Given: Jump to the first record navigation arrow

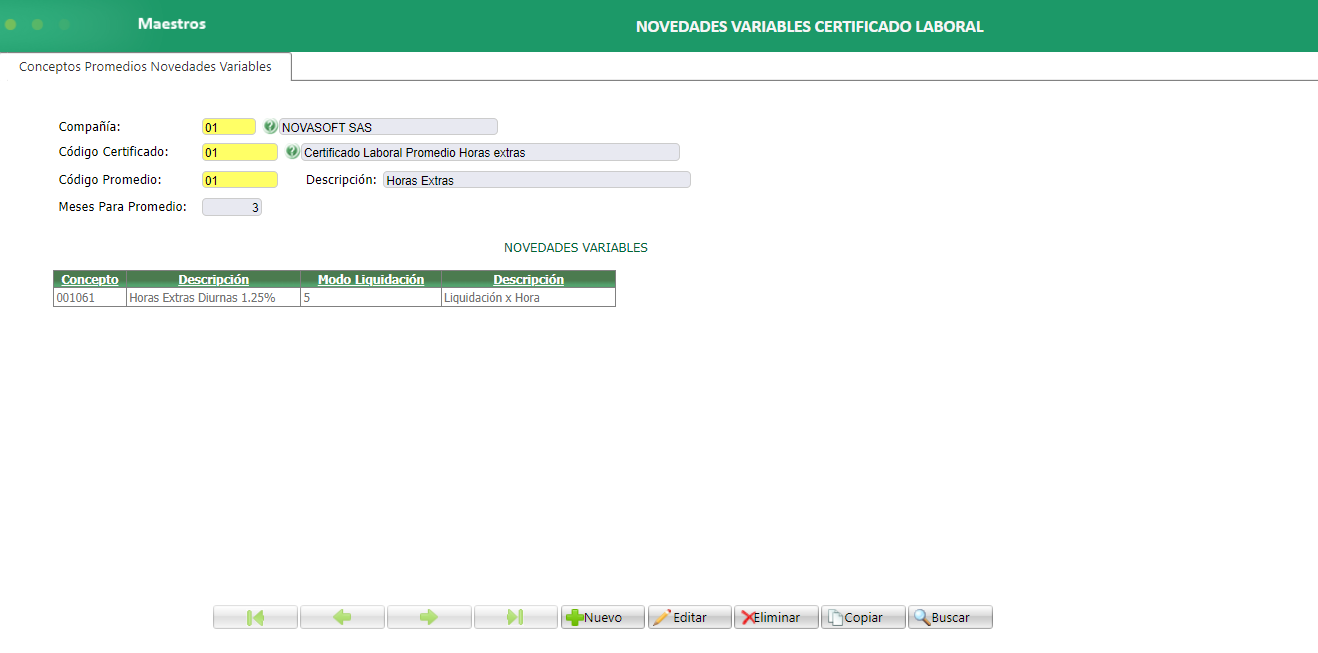Looking at the screenshot, I should click(255, 616).
